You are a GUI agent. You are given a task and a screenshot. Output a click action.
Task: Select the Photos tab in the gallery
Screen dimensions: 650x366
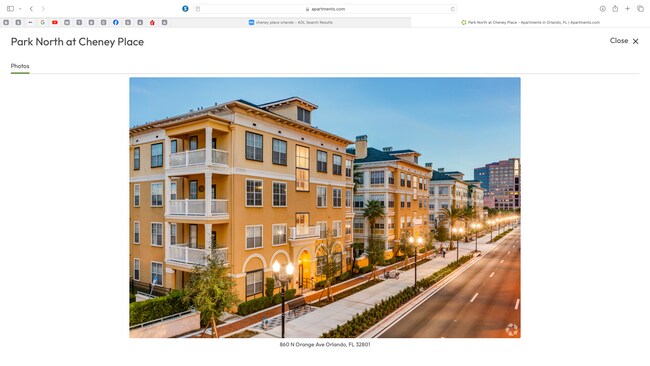tap(20, 66)
